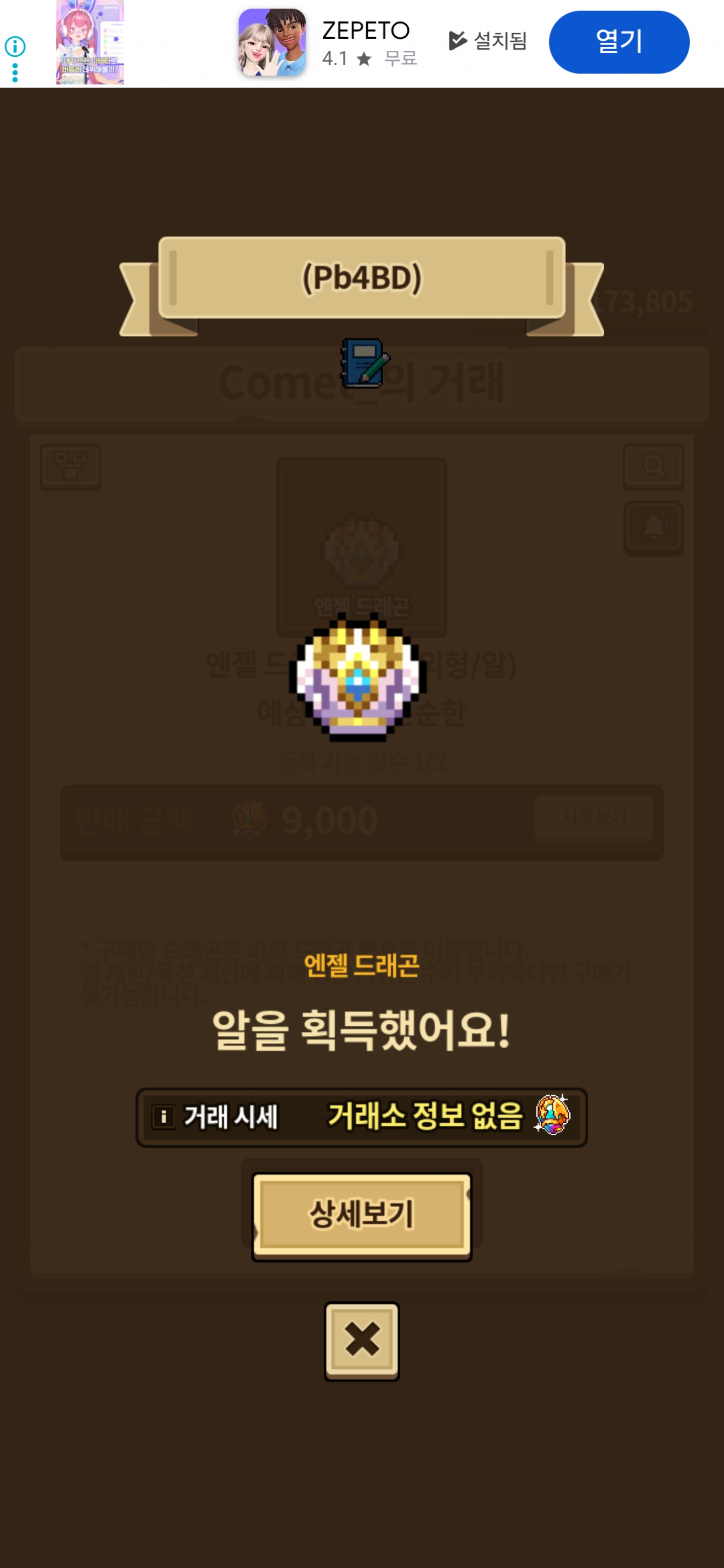Tap the pink avatar ad thumbnail

pyautogui.click(x=90, y=42)
